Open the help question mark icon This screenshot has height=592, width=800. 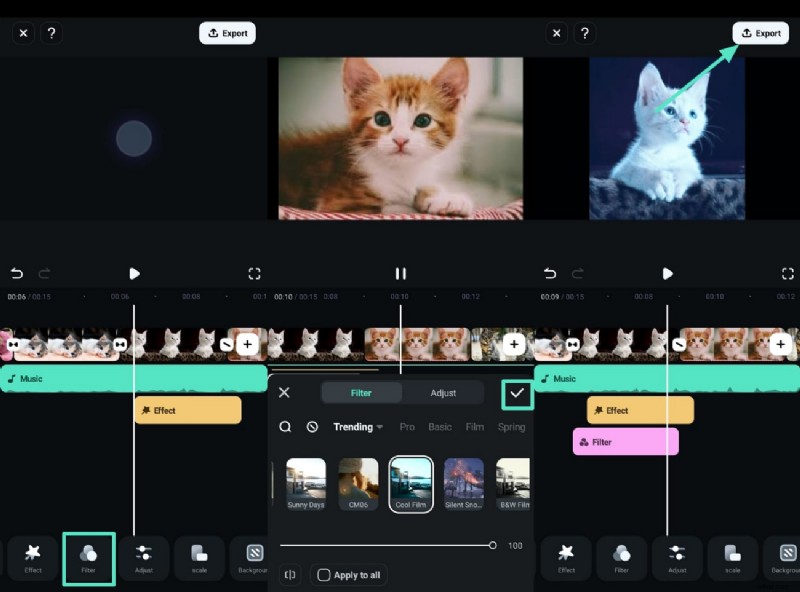pyautogui.click(x=52, y=33)
